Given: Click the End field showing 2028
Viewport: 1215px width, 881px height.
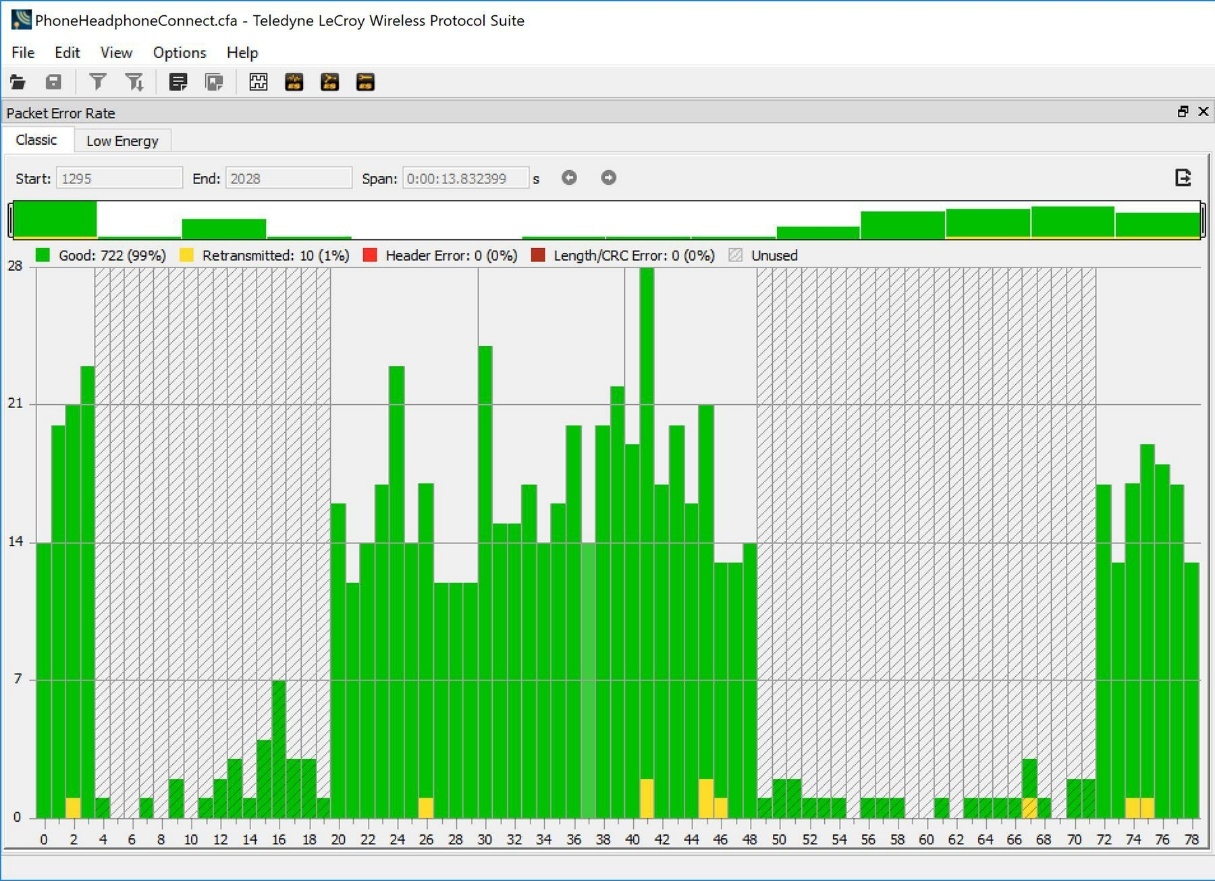Looking at the screenshot, I should click(x=289, y=179).
